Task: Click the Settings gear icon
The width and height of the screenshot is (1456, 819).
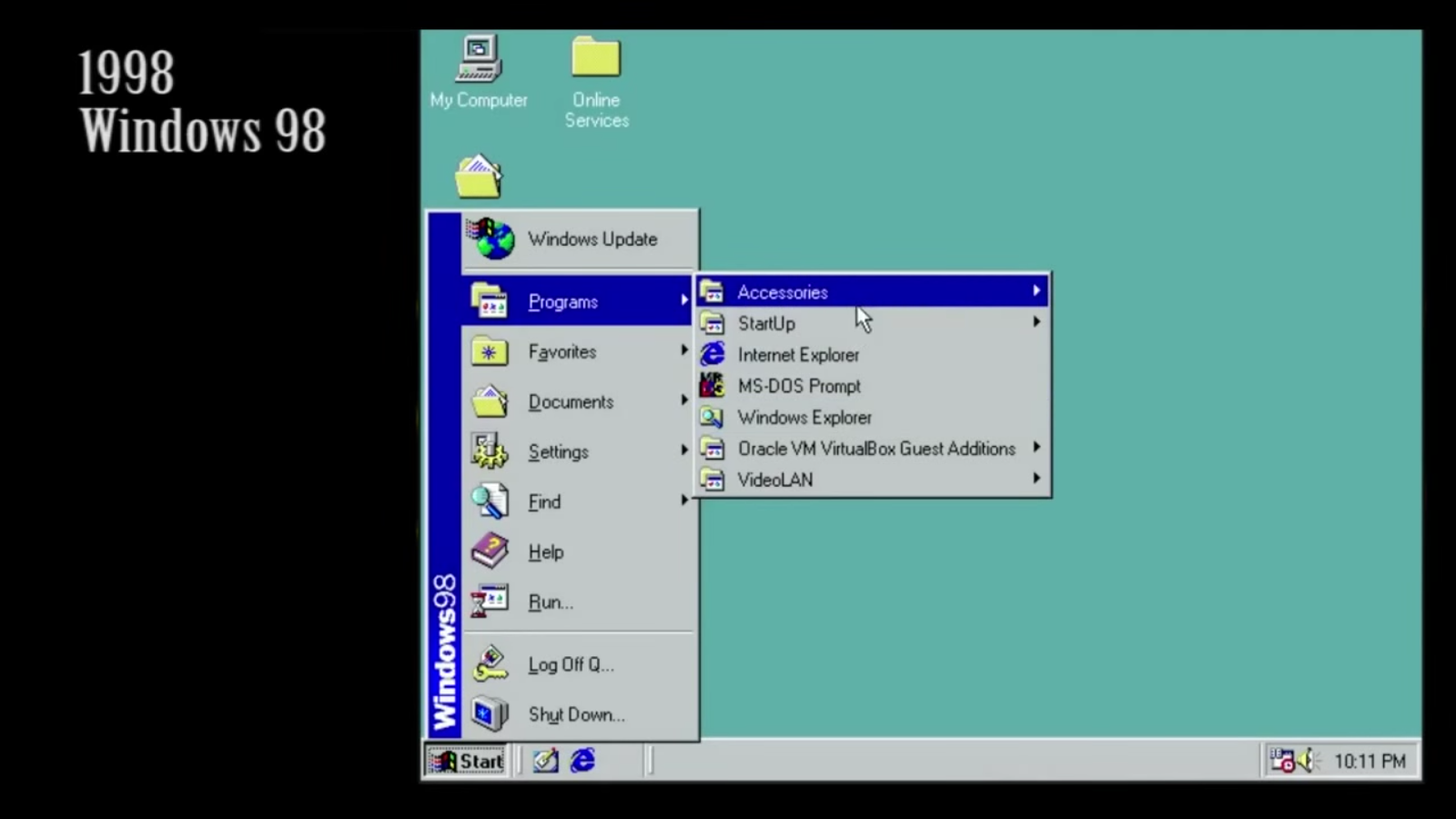Action: 490,451
